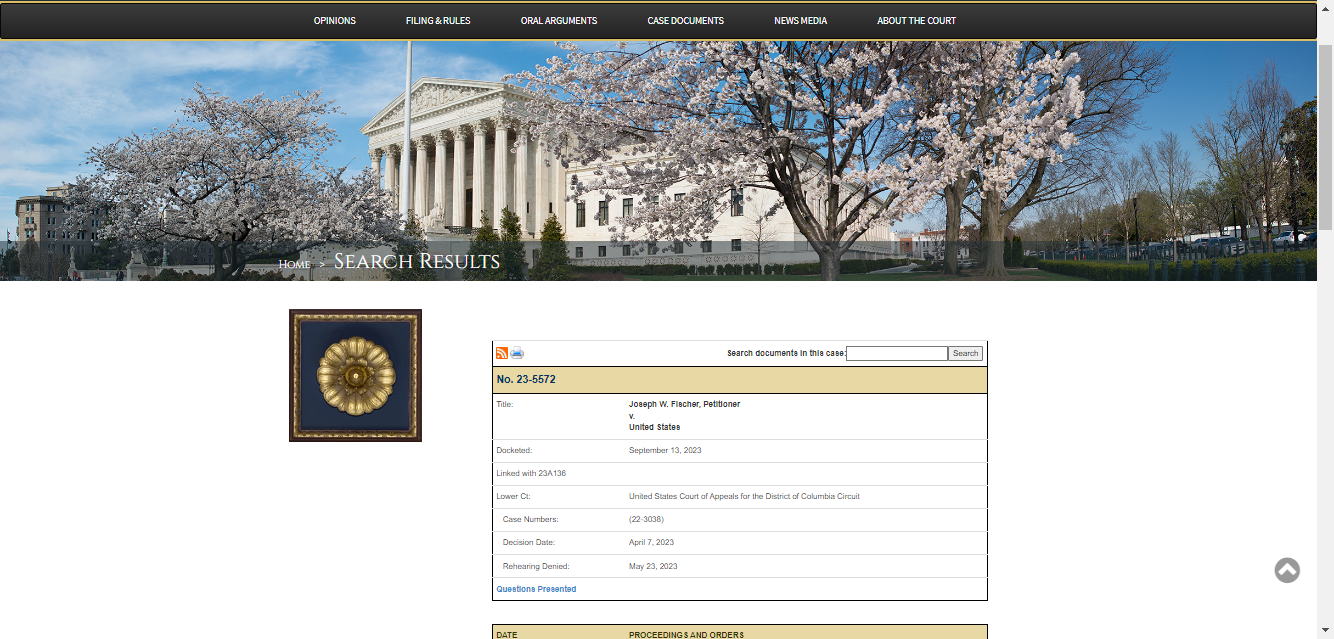1334x639 pixels.
Task: Select the Proceedings and Orders column header
Action: click(x=686, y=635)
